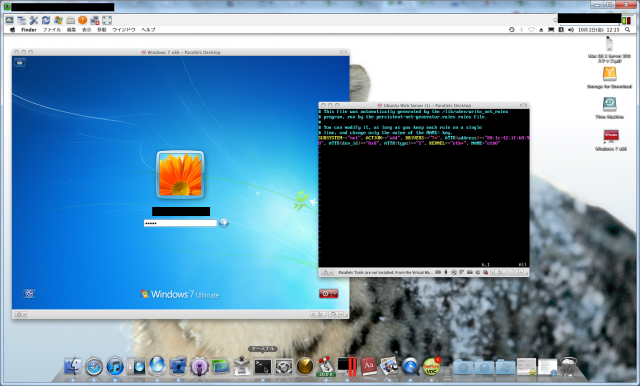Click the toolbar toggle pill in Ubuntu VM window
Viewport: 640px width, 386px height.
(x=523, y=105)
